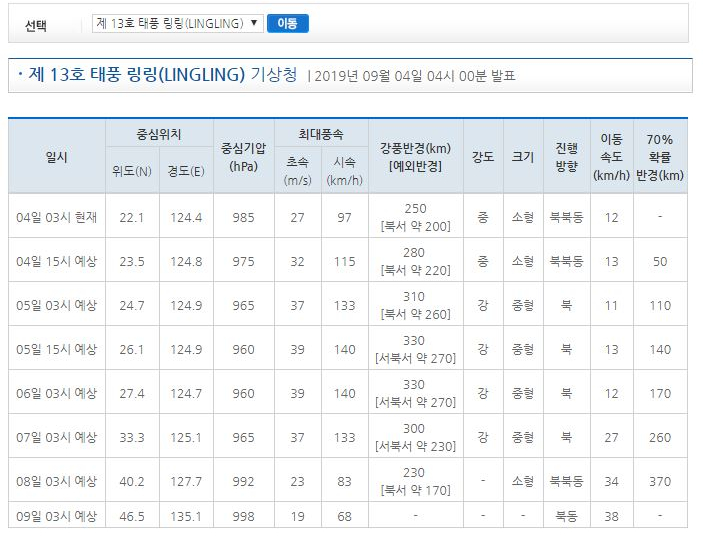Image resolution: width=703 pixels, height=538 pixels.
Task: Click the 중심위치 column header
Action: tap(159, 134)
